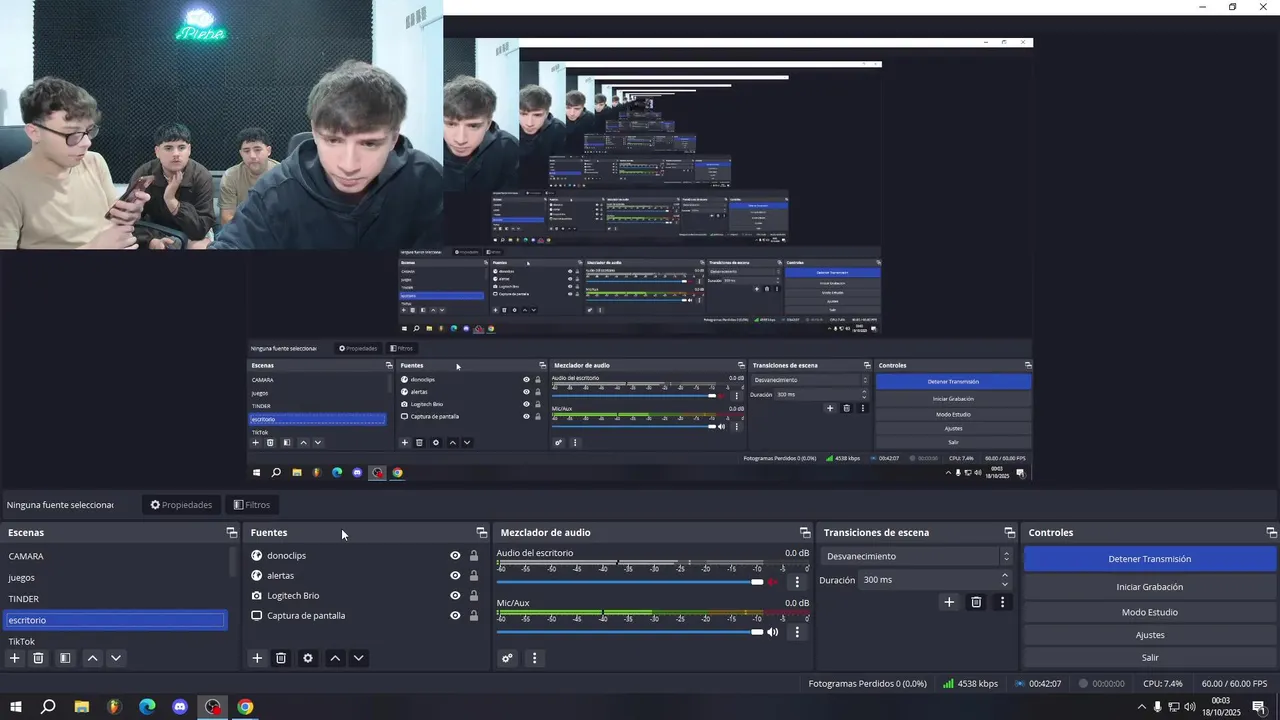Float the Transiciones de escena dock
Screen dimensions: 1280x720
[x=1009, y=533]
